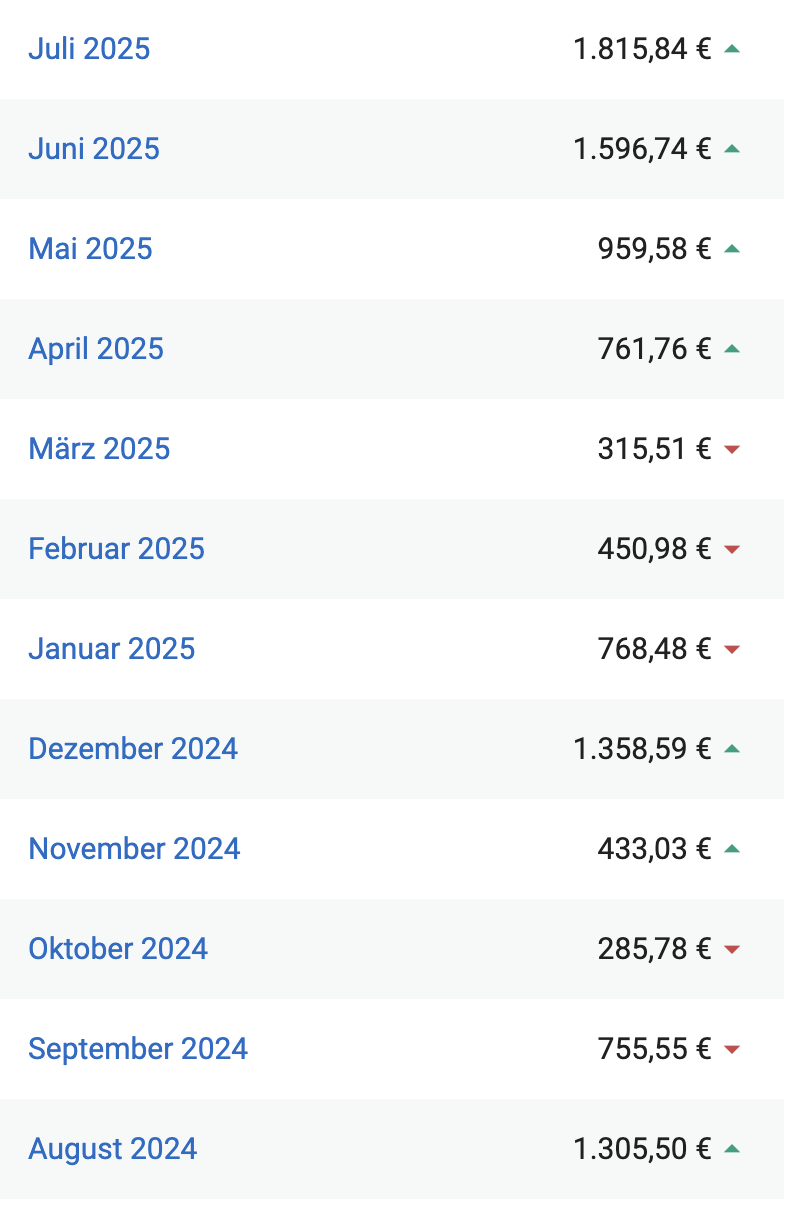Select the September 2024 link
The height and width of the screenshot is (1206, 788).
click(138, 1049)
